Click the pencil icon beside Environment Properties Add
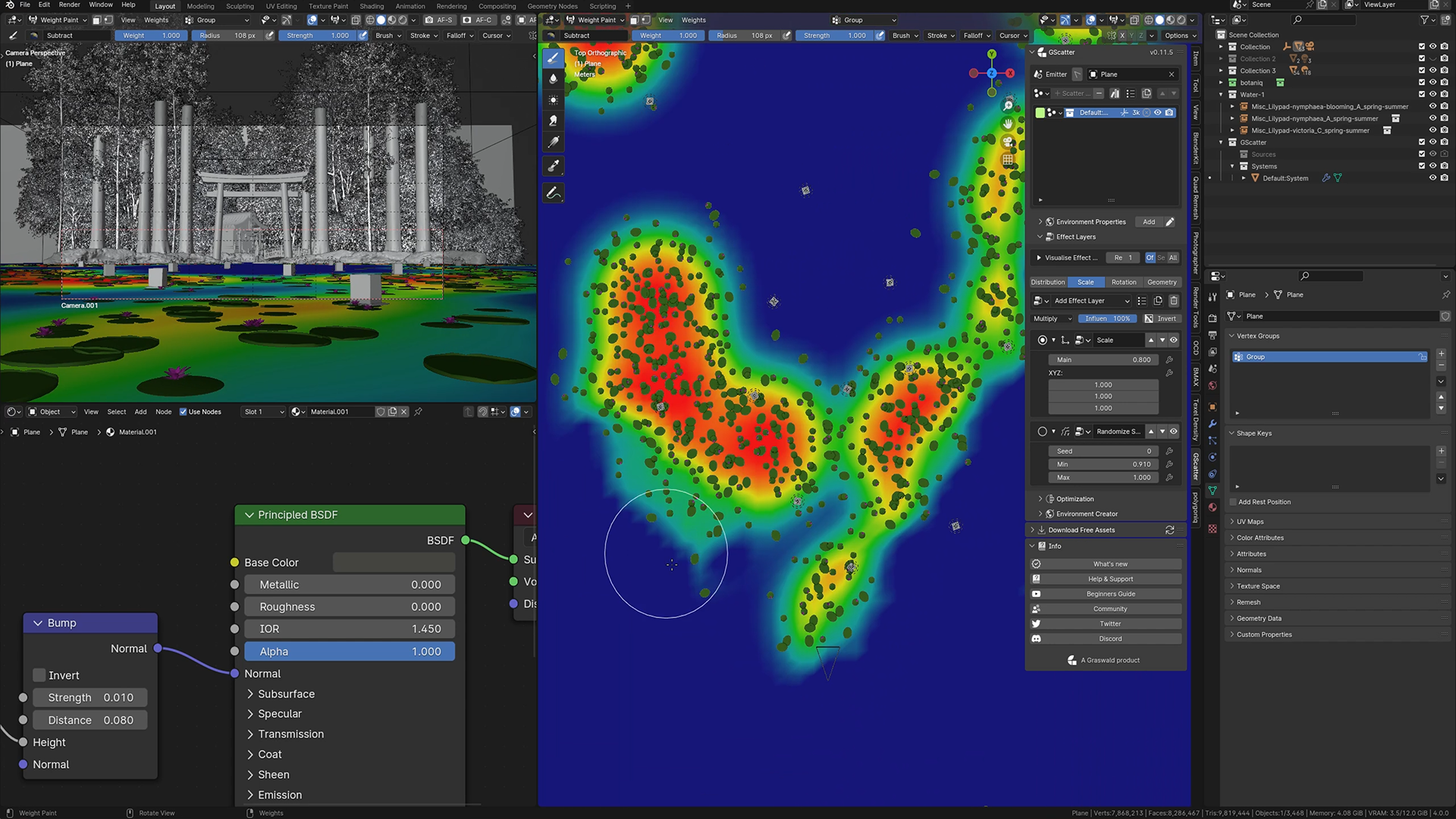The image size is (1456, 819). click(x=1170, y=222)
